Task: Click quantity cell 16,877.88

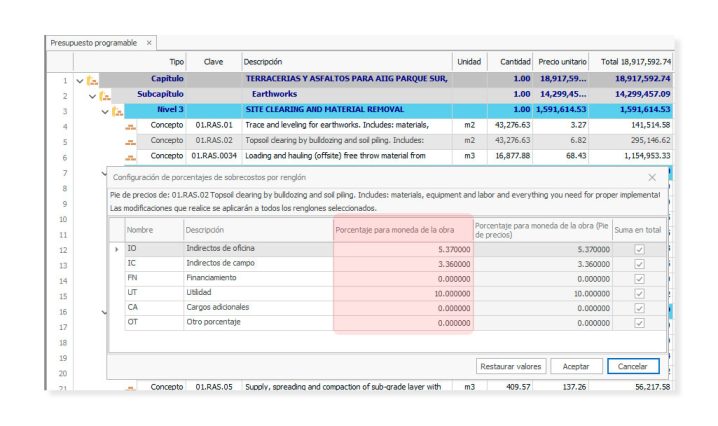Action: (x=510, y=156)
